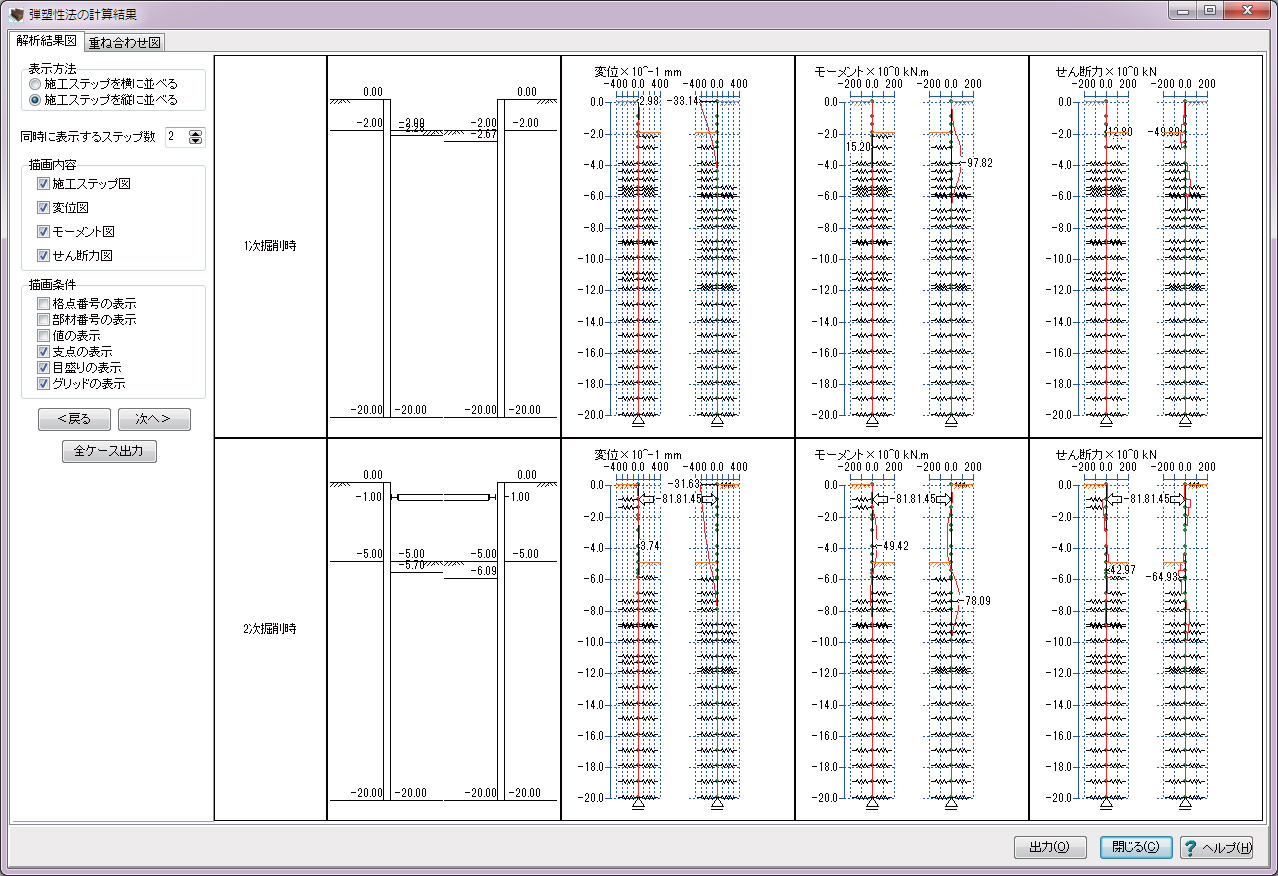This screenshot has width=1278, height=876.
Task: Toggle the 変位図 checkbox
Action: (x=43, y=208)
